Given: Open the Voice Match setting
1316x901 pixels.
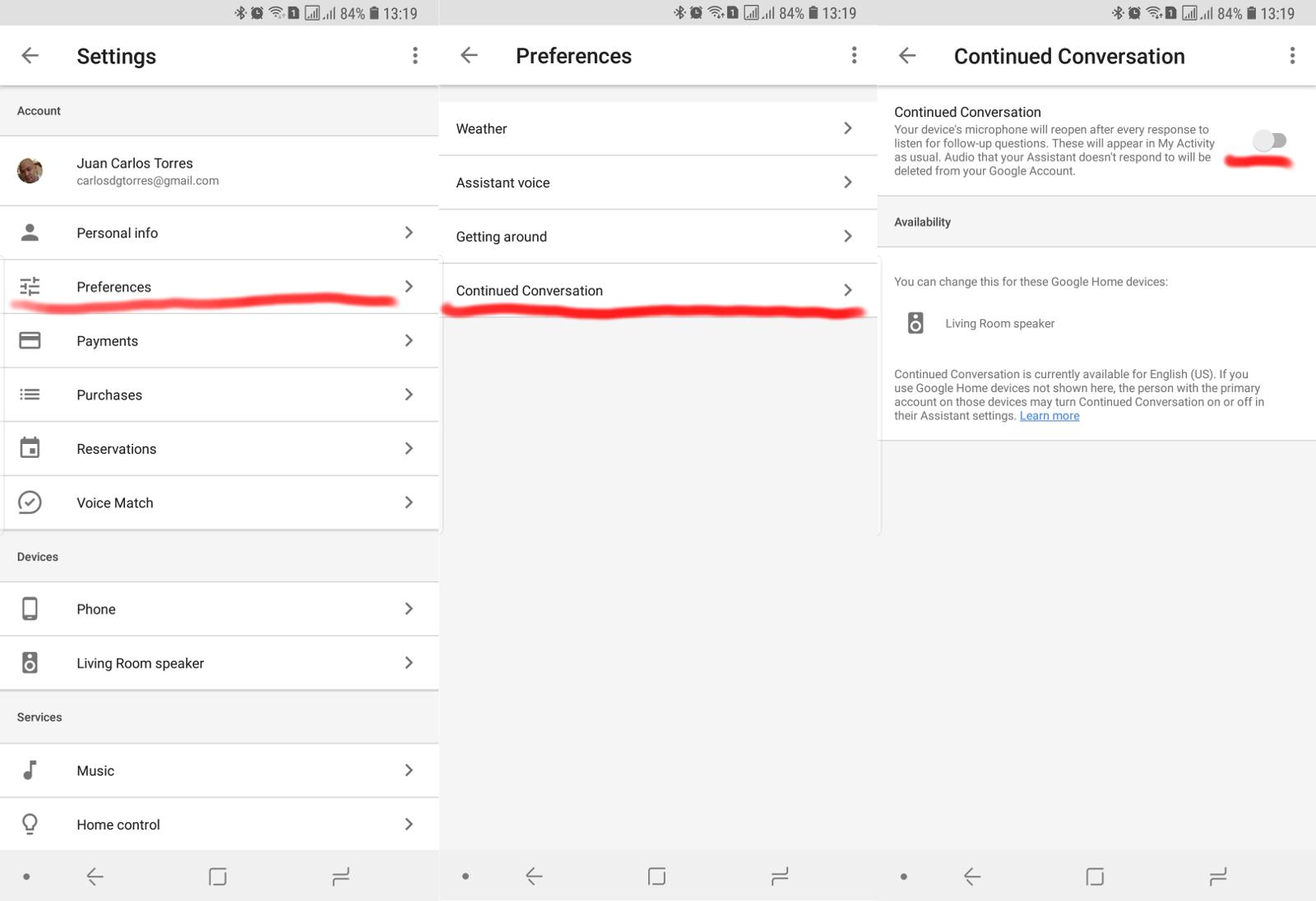Looking at the screenshot, I should tap(220, 502).
